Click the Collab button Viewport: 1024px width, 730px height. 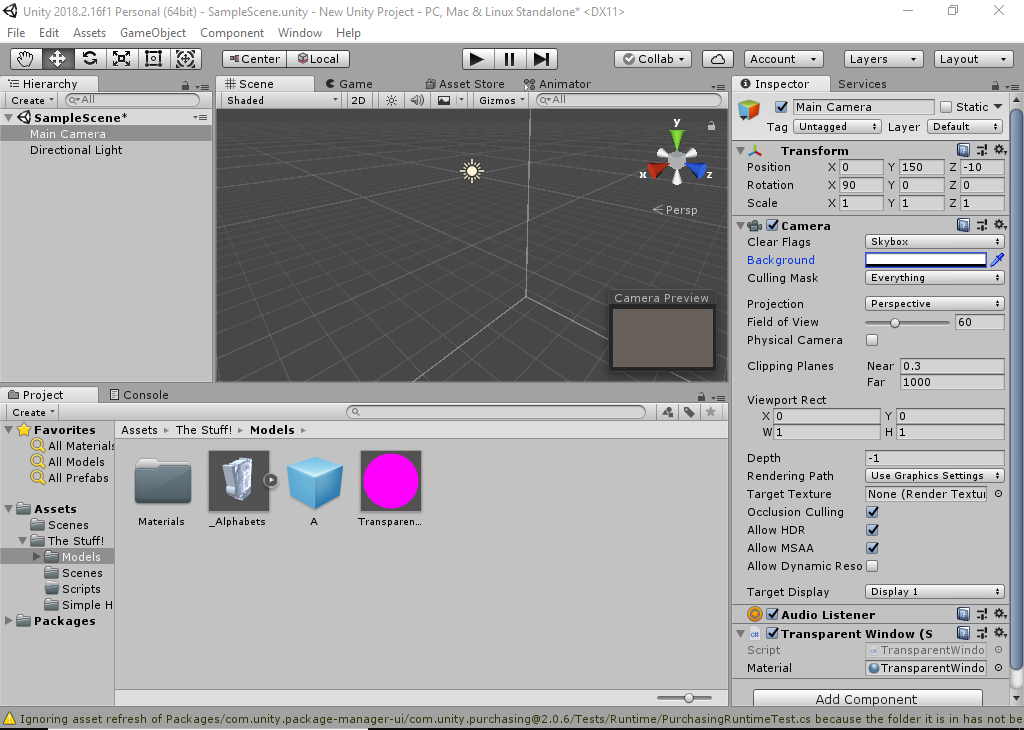click(653, 59)
